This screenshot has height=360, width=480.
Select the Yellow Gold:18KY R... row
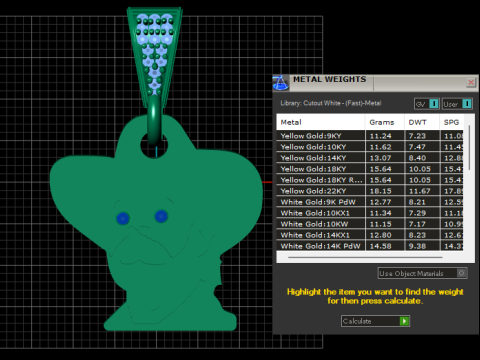[x=370, y=180]
